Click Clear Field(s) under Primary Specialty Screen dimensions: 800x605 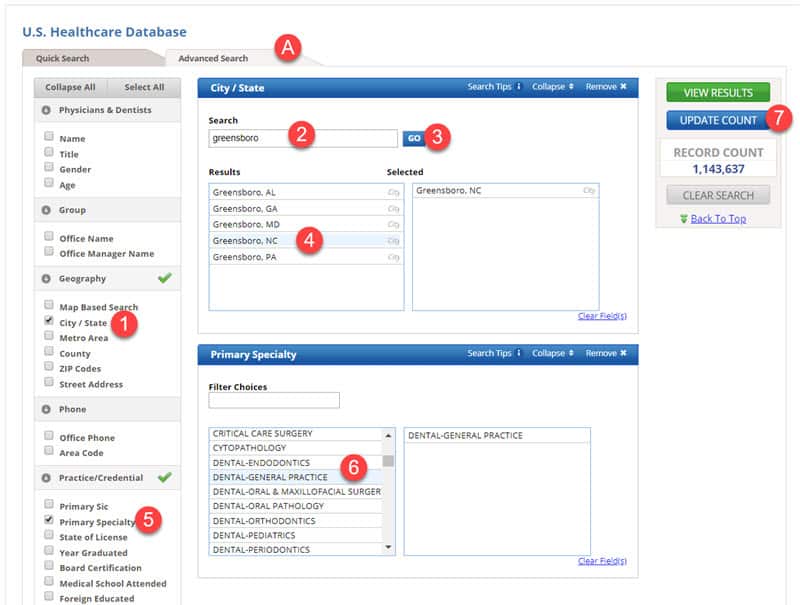pyautogui.click(x=602, y=561)
